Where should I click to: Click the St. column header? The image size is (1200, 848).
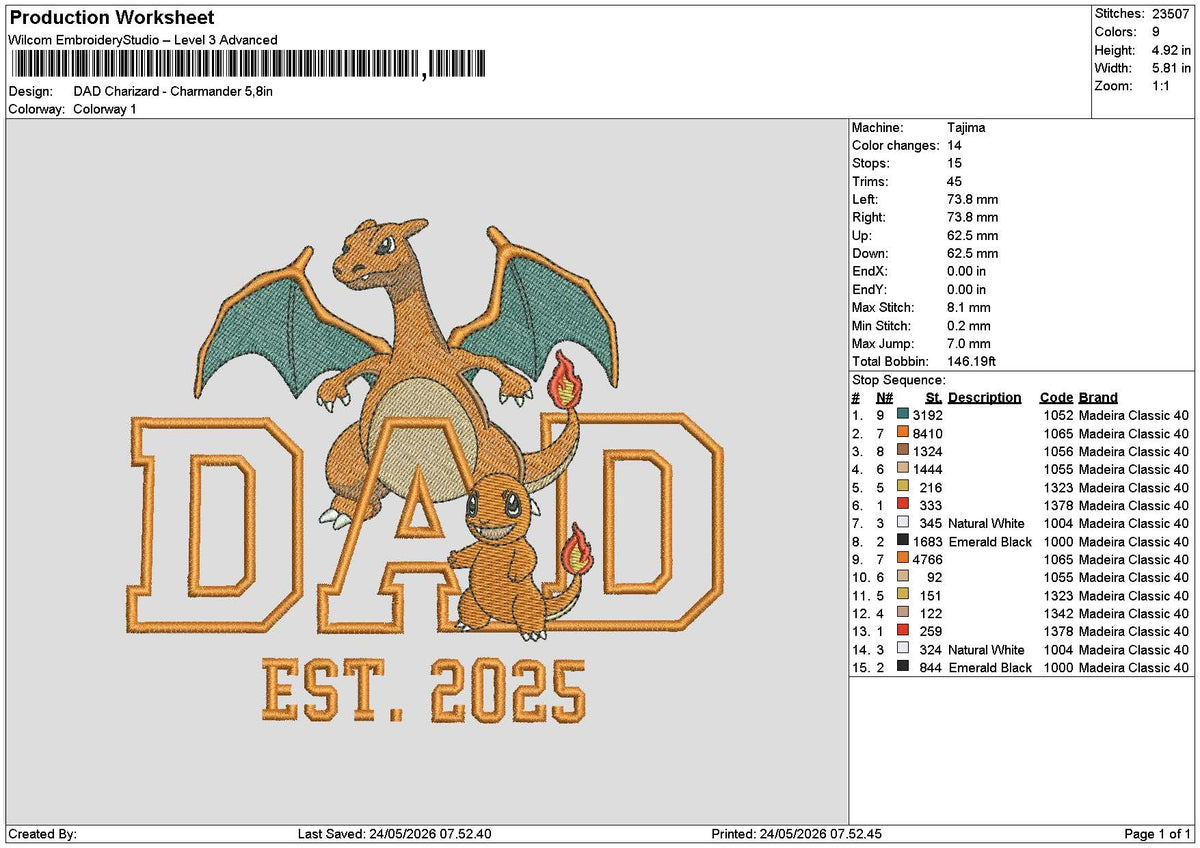[934, 398]
